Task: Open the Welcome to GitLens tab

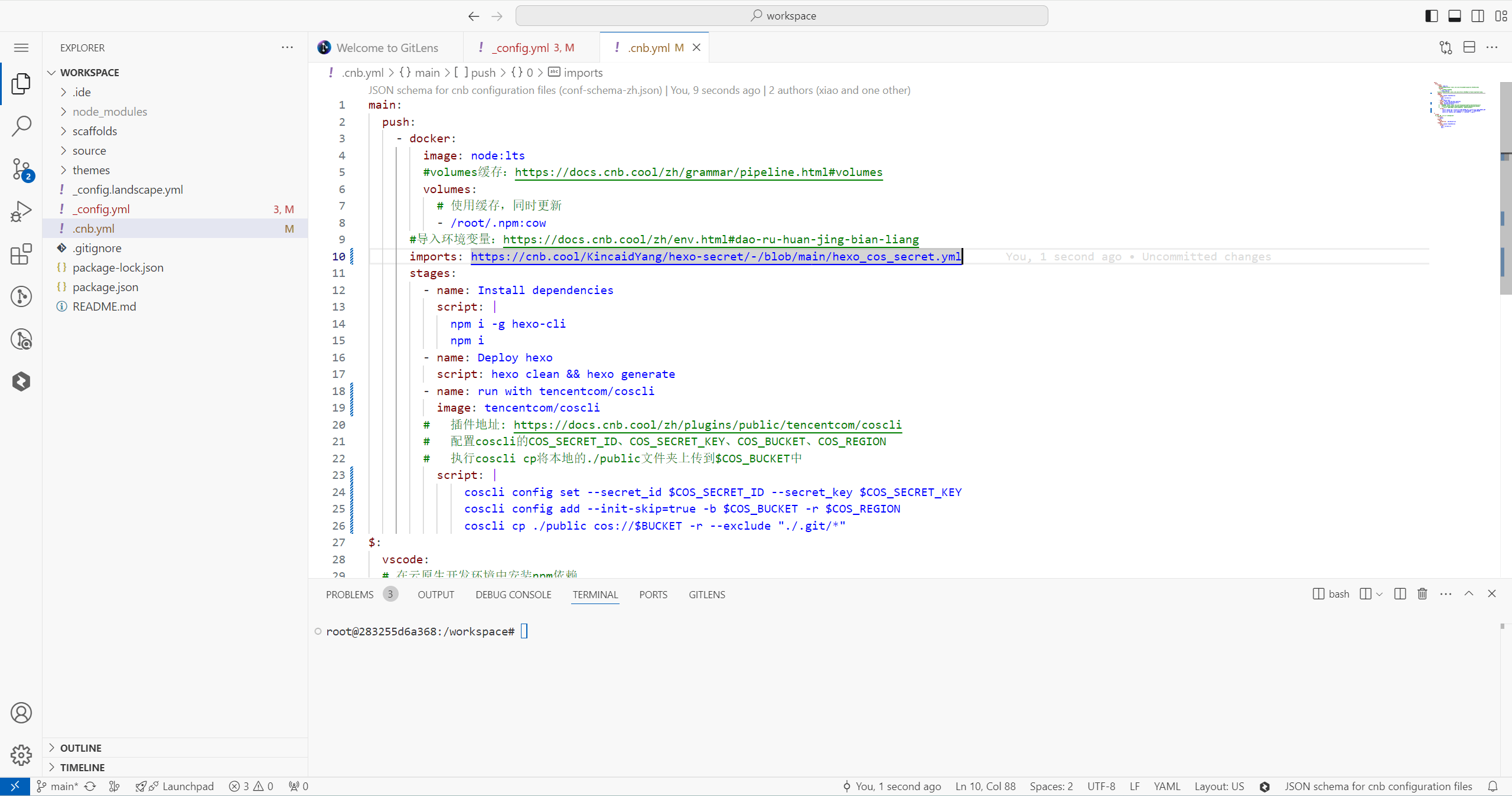Action: click(390, 47)
